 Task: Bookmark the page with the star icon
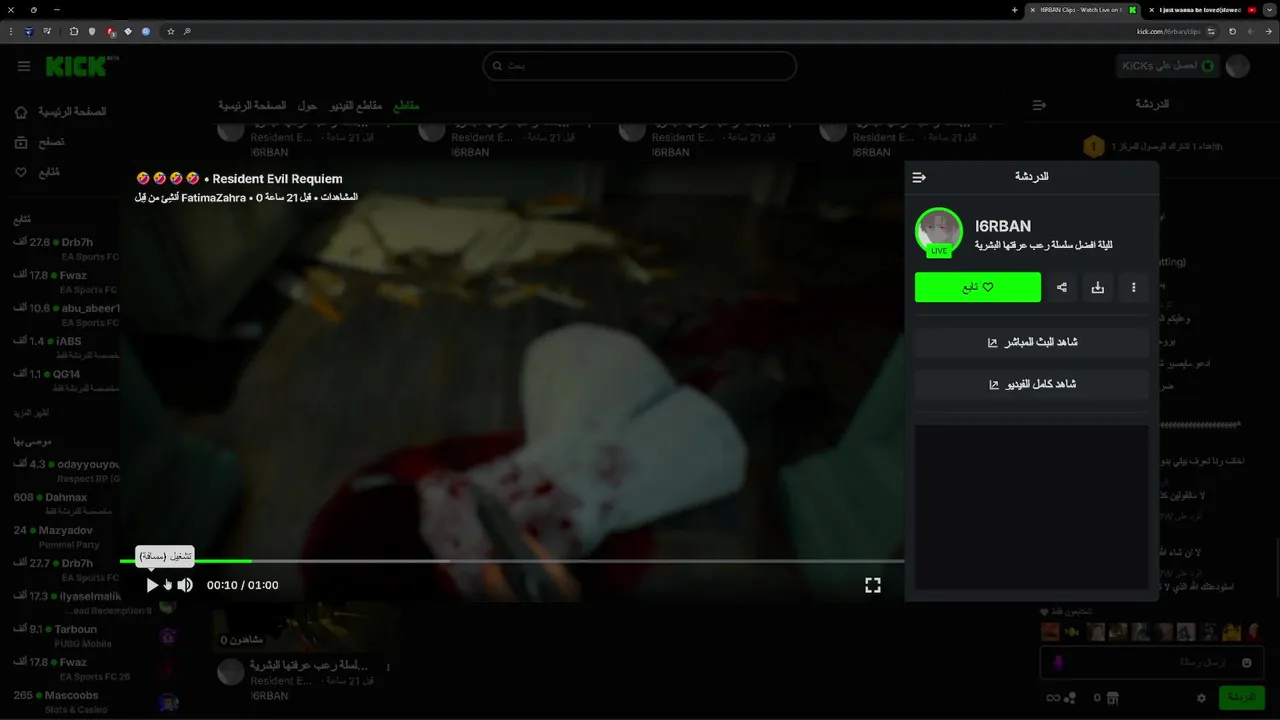click(171, 31)
